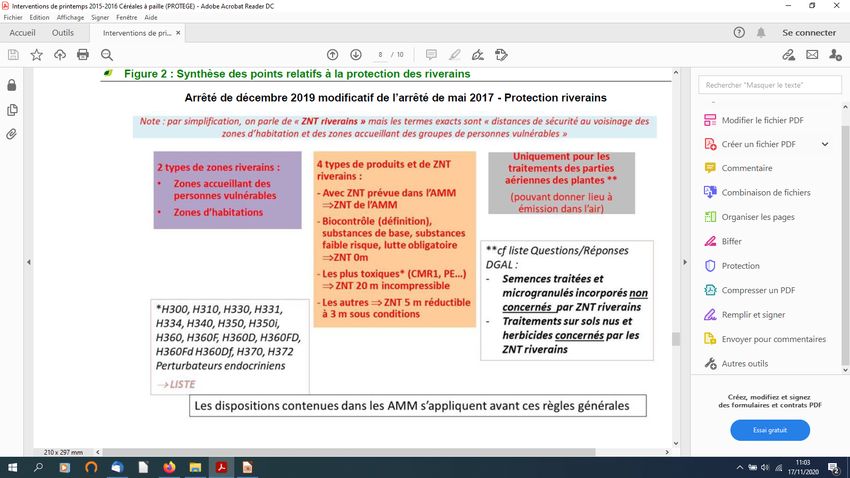Open the Aide menu
The height and width of the screenshot is (478, 850).
[151, 17]
